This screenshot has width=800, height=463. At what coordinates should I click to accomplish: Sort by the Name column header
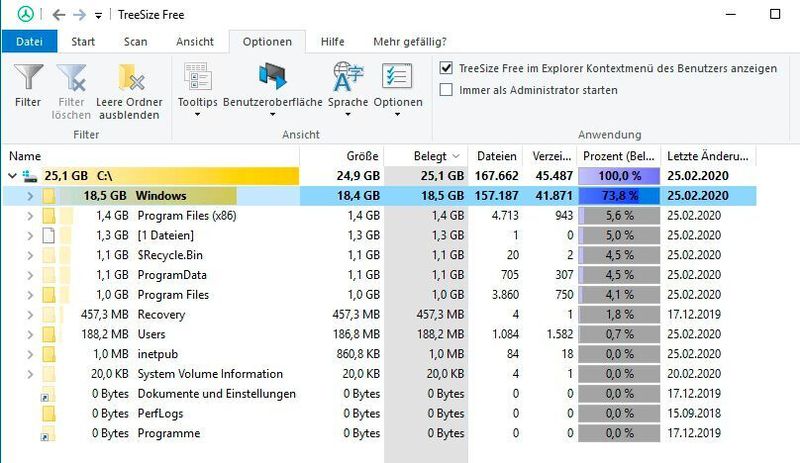pos(151,156)
